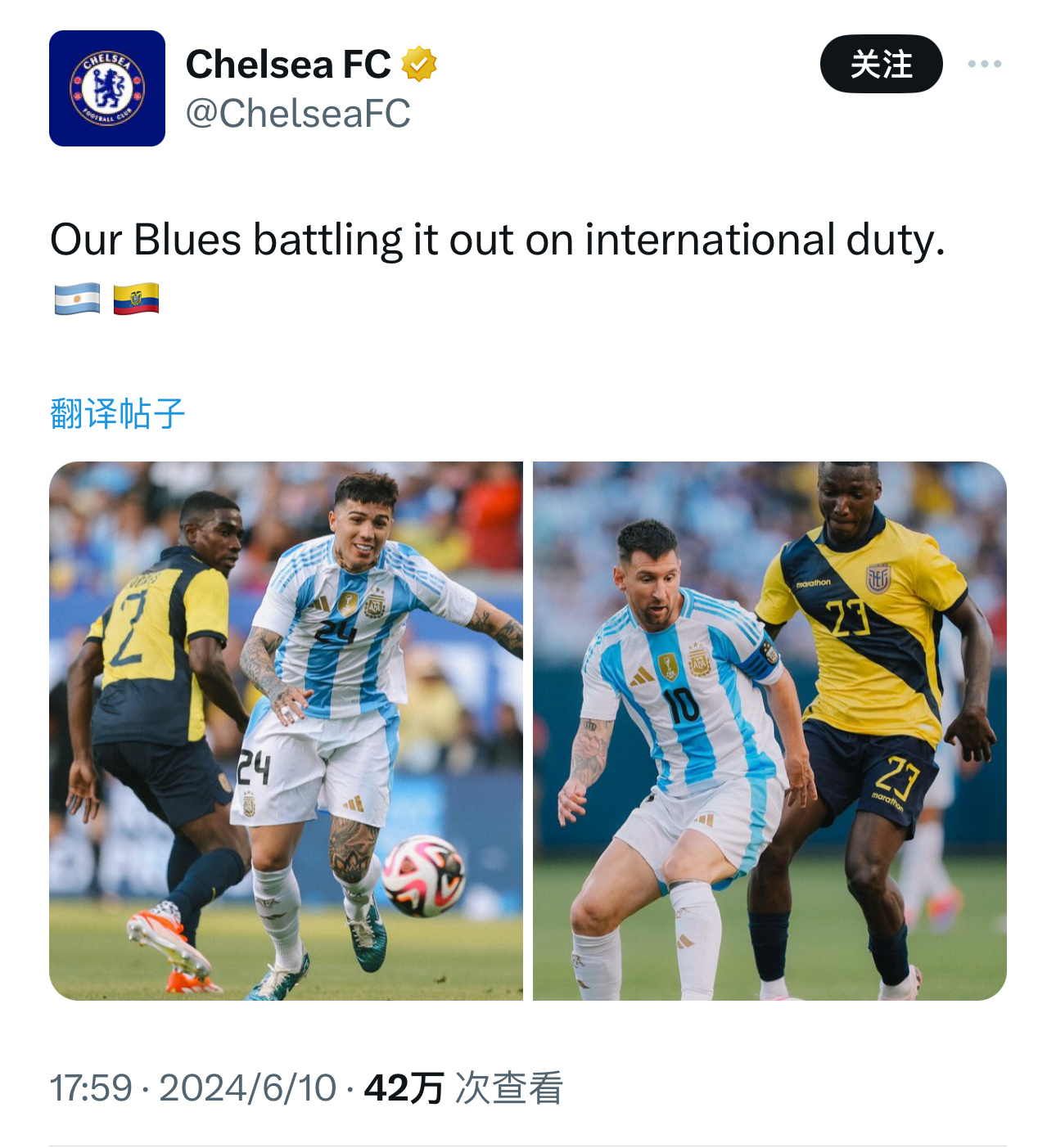Click the 42万 次查看 view count

pos(463,1088)
